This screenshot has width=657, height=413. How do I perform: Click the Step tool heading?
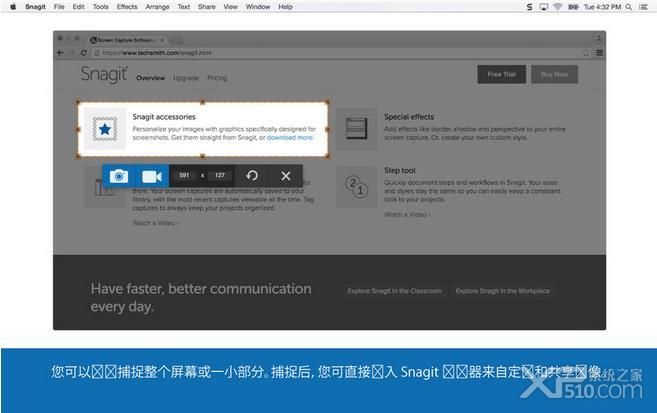(400, 170)
